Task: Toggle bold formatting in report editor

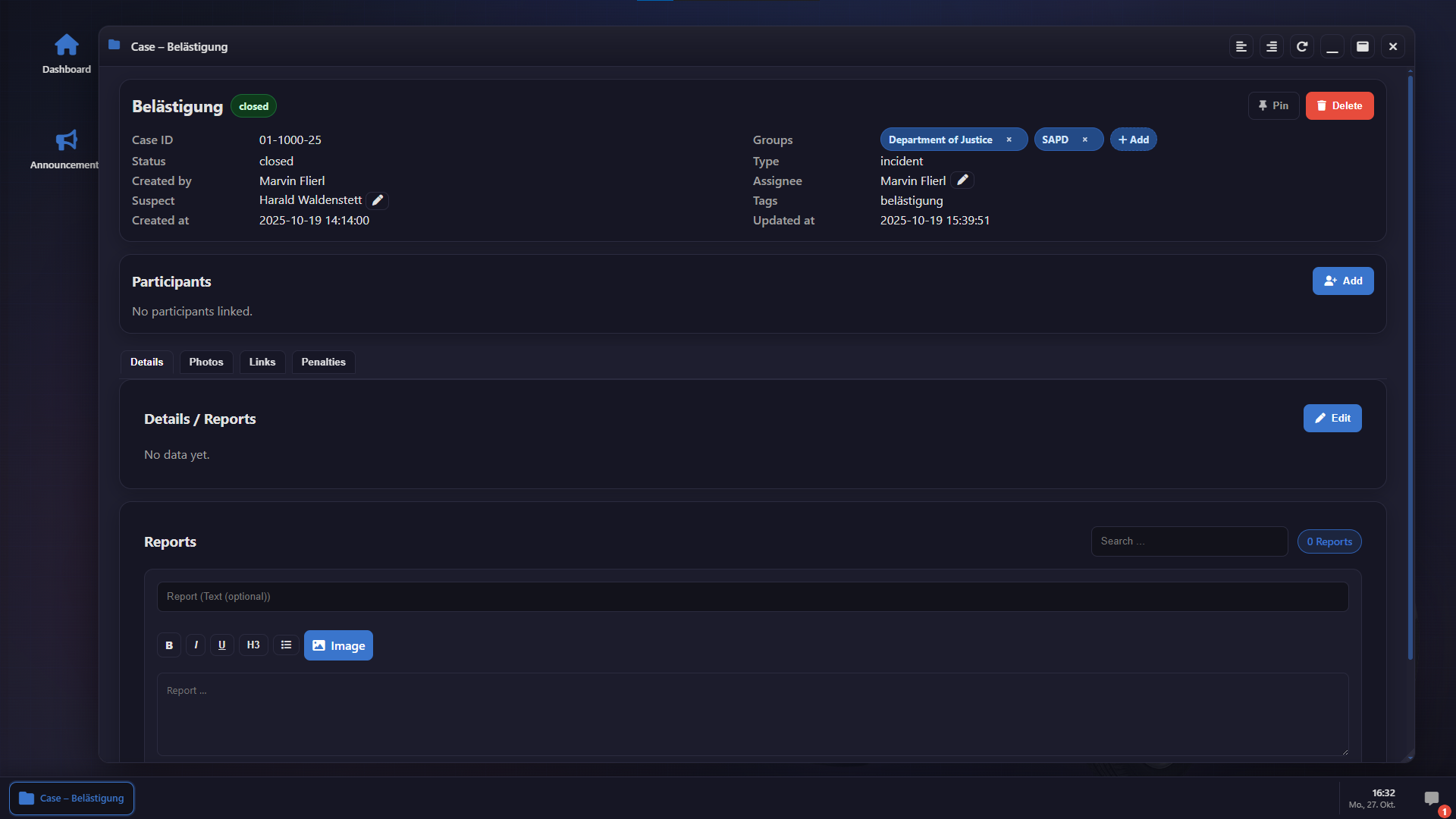Action: 169,645
